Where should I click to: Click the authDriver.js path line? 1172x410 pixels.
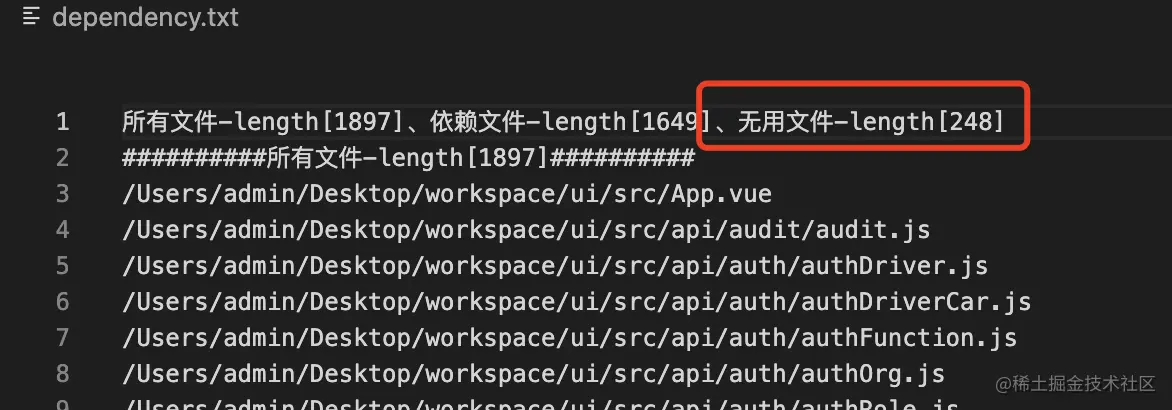555,266
